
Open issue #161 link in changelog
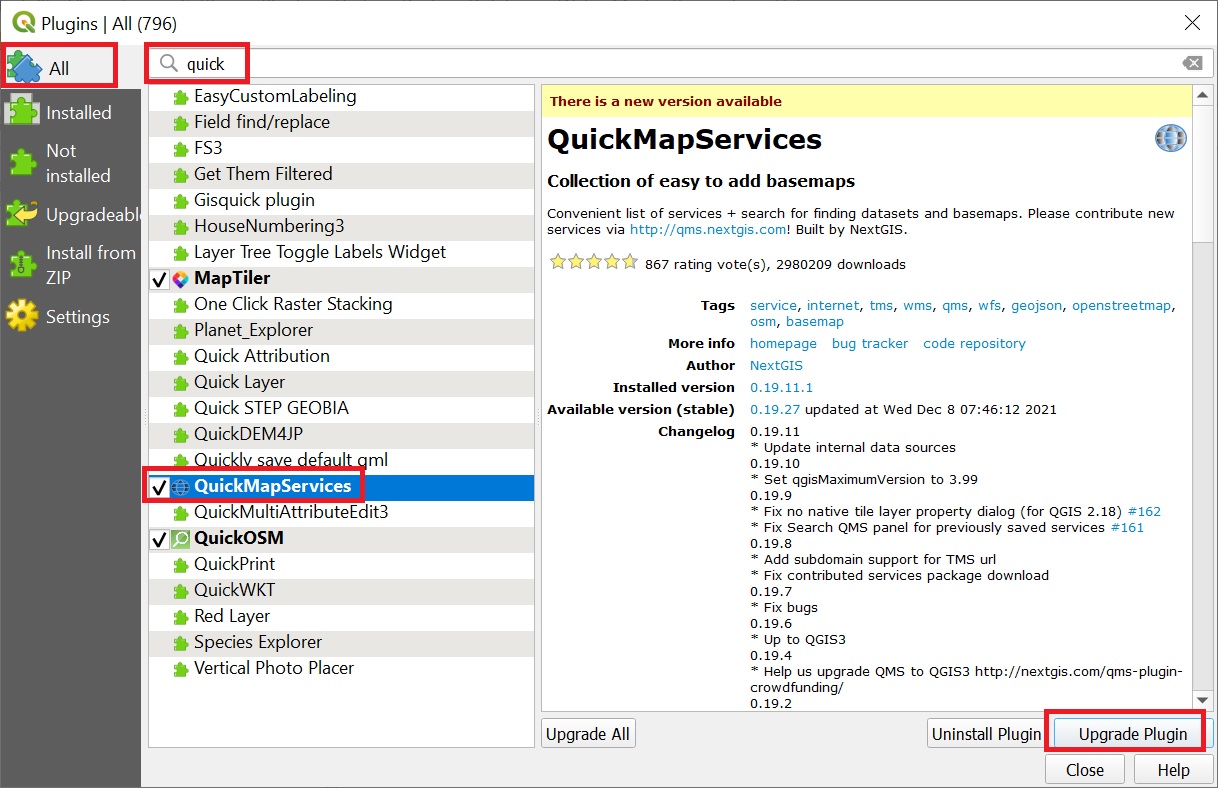pyautogui.click(x=1127, y=527)
